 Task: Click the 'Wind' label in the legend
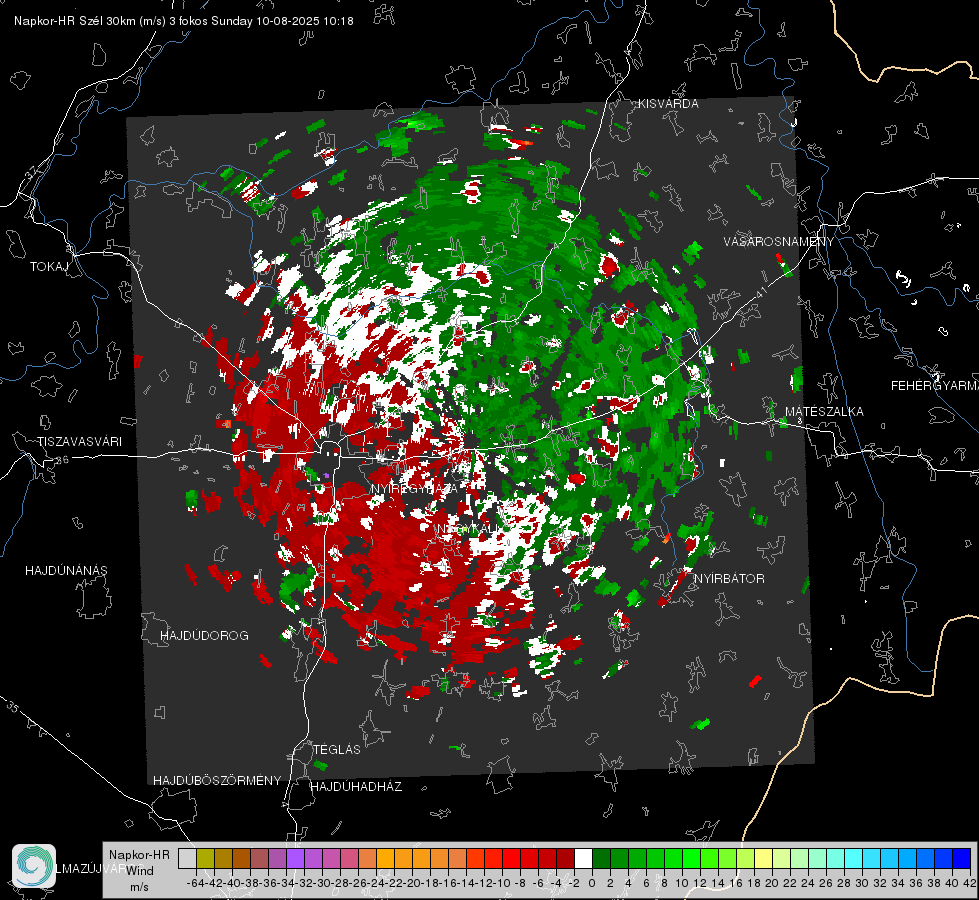point(139,870)
